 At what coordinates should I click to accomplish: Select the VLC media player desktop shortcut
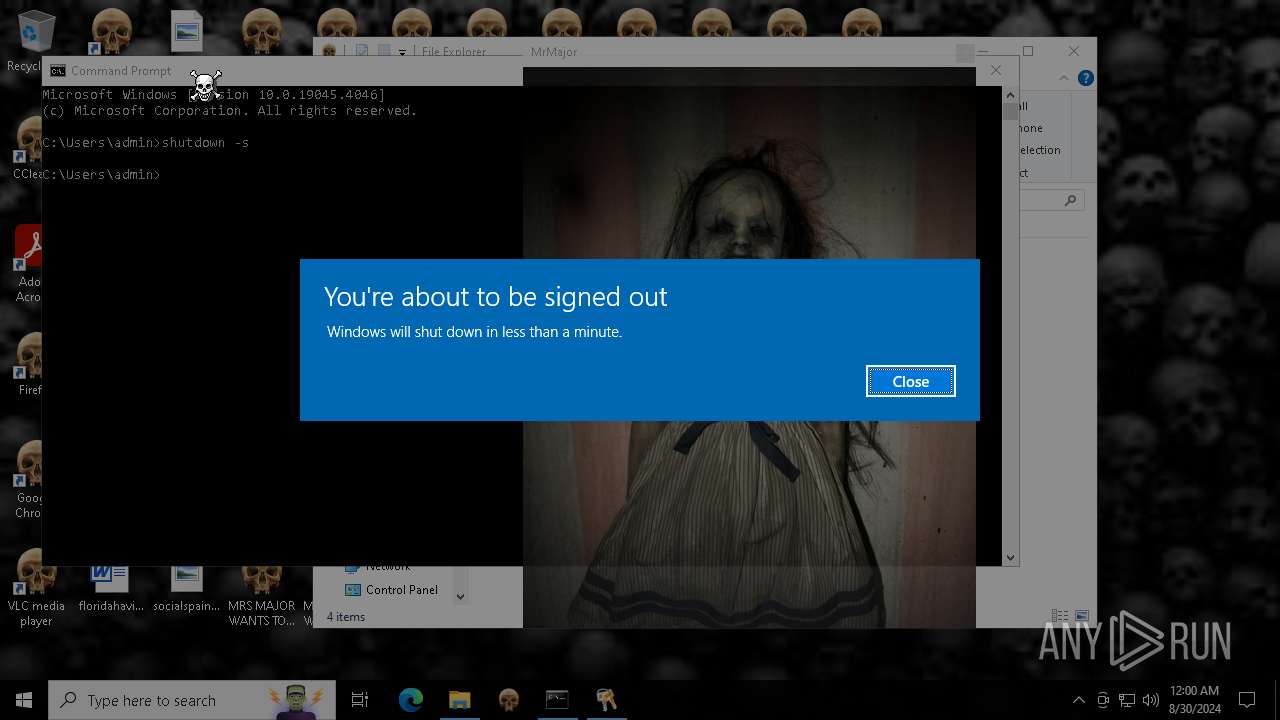tap(36, 590)
